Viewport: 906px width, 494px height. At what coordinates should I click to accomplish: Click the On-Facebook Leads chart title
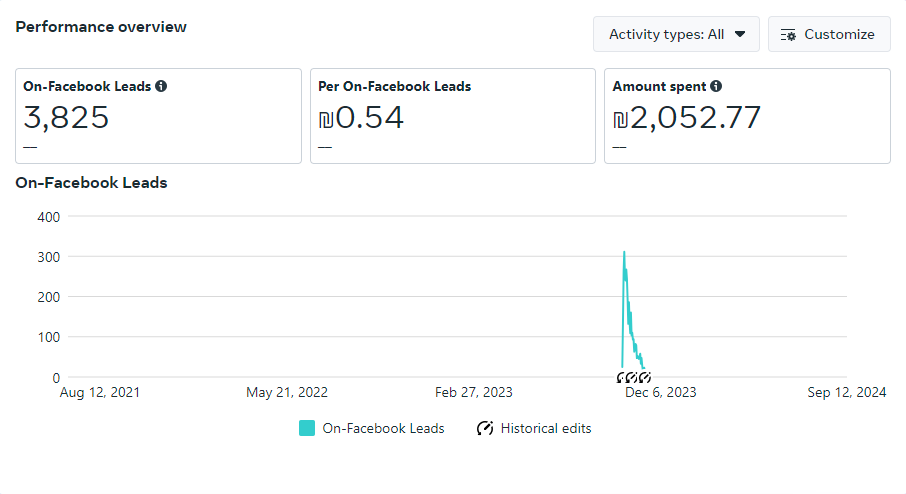pos(91,183)
